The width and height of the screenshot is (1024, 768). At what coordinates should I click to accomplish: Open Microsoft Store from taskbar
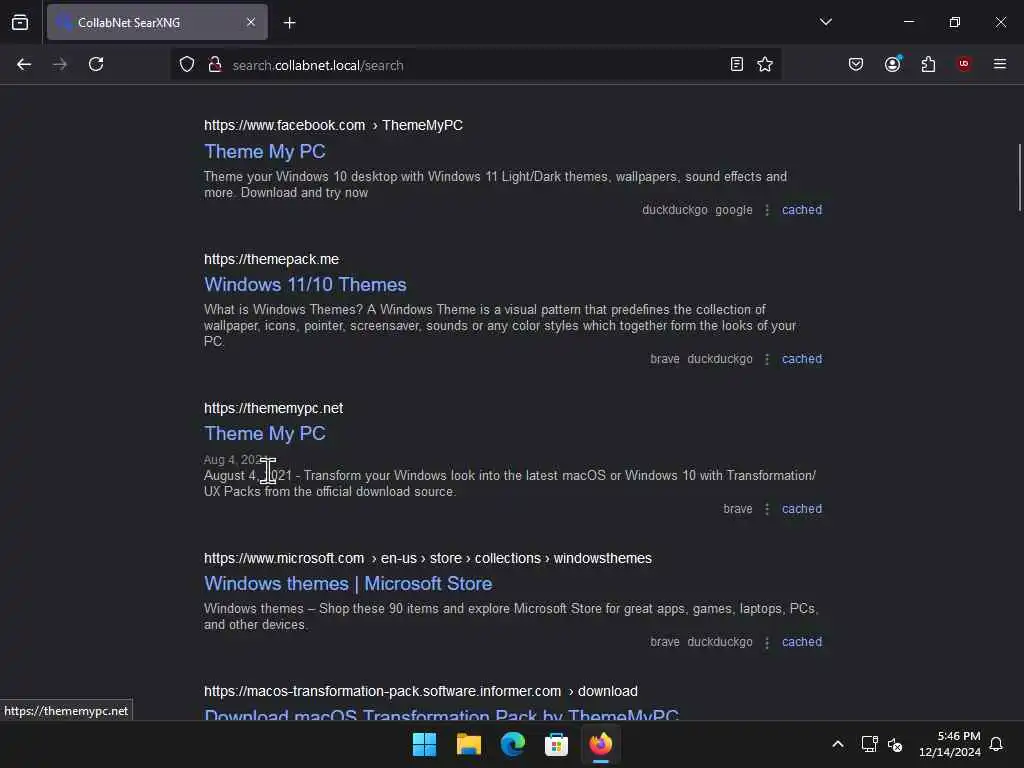(556, 744)
